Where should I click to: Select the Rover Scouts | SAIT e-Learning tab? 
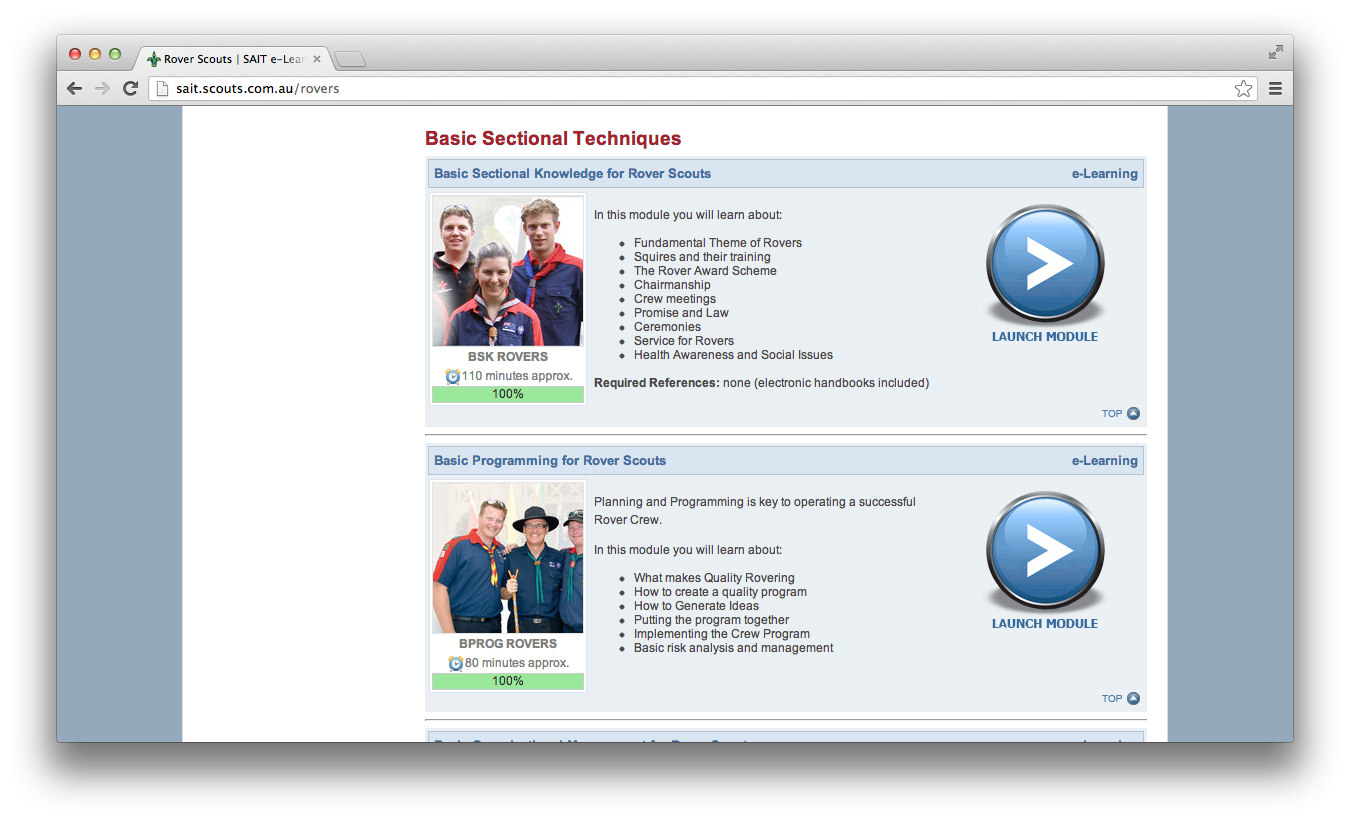233,59
